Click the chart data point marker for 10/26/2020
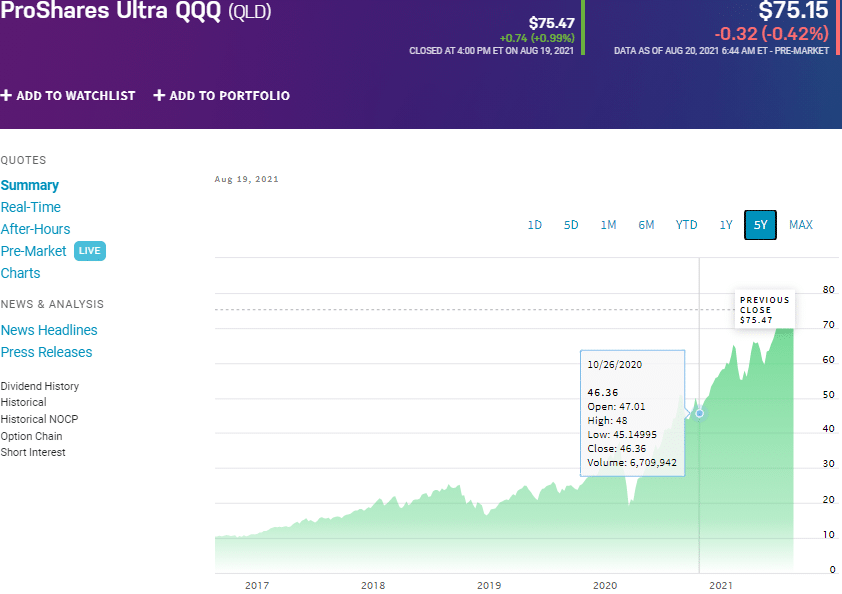This screenshot has width=842, height=594. 699,413
